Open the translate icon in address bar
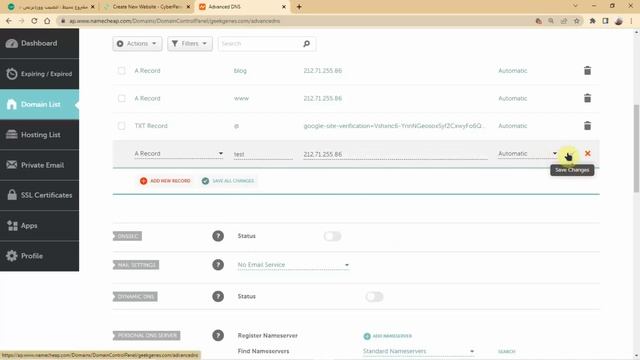Image resolution: width=640 pixels, height=360 pixels. (538, 21)
